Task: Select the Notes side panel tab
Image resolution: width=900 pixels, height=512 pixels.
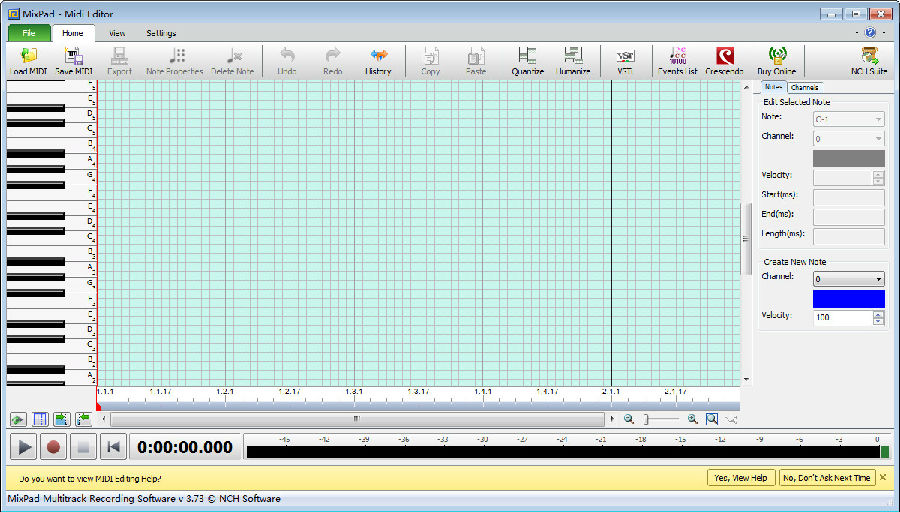Action: tap(773, 87)
